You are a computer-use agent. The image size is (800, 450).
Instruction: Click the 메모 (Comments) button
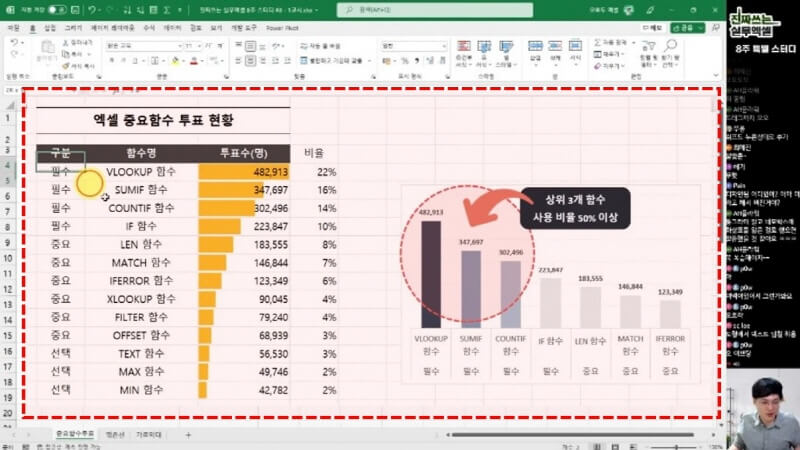[x=652, y=28]
